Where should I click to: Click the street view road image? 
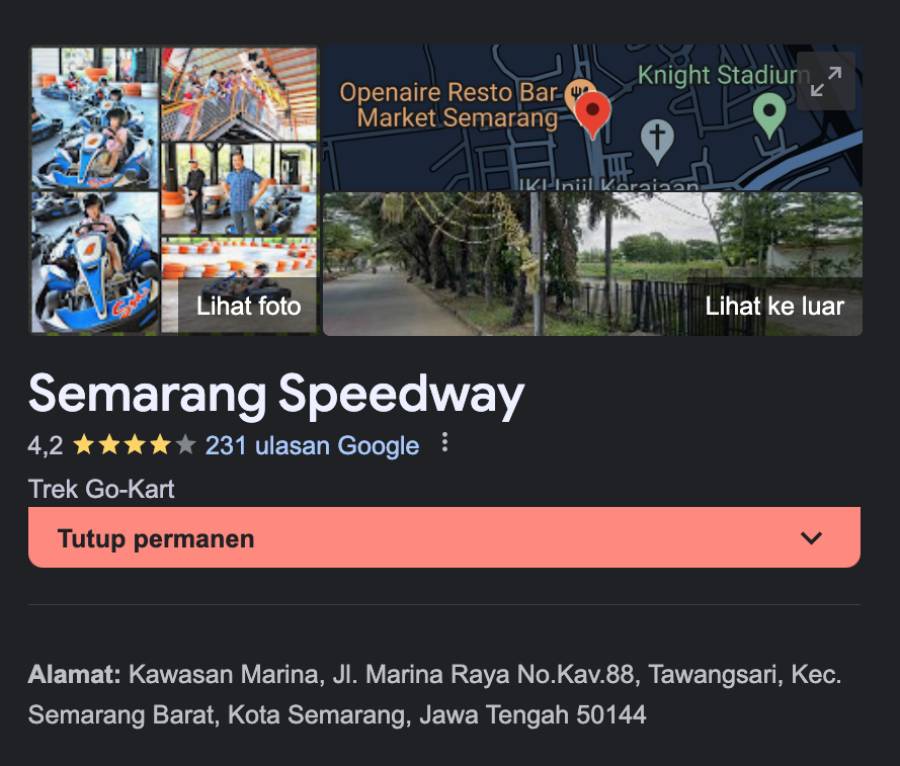point(592,264)
